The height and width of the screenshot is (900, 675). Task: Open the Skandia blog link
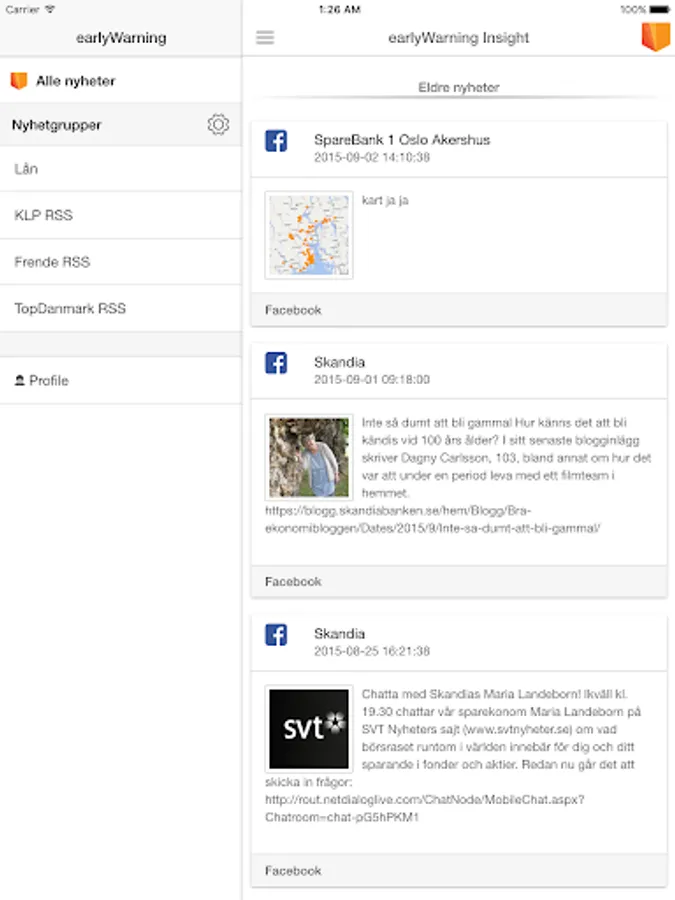click(x=433, y=519)
